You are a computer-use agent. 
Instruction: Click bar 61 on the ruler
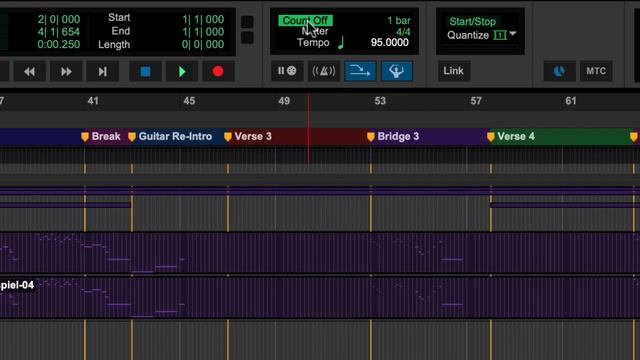[x=571, y=101]
